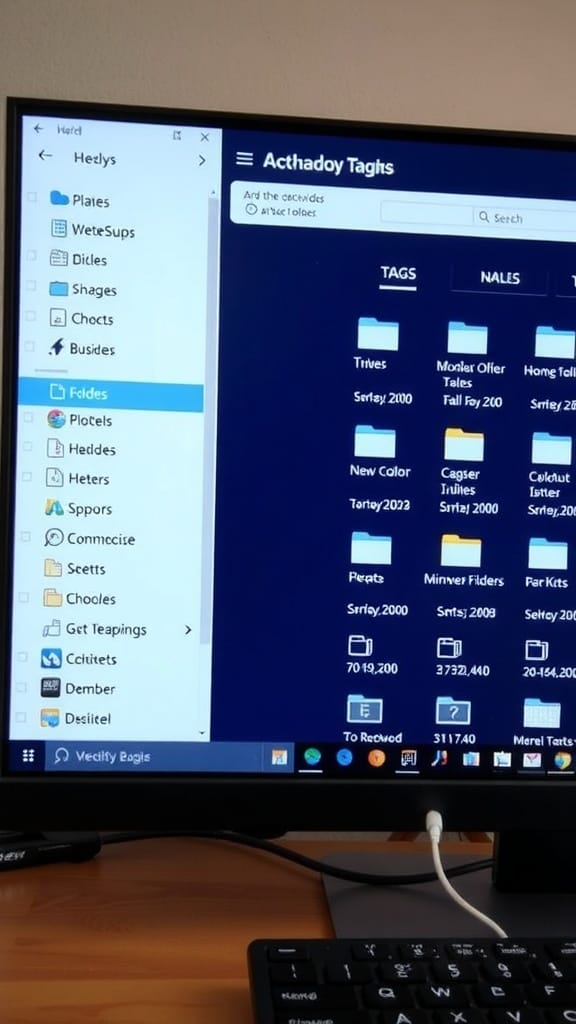576x1024 pixels.
Task: Tick the checkbox next to Dember
Action: (22, 687)
